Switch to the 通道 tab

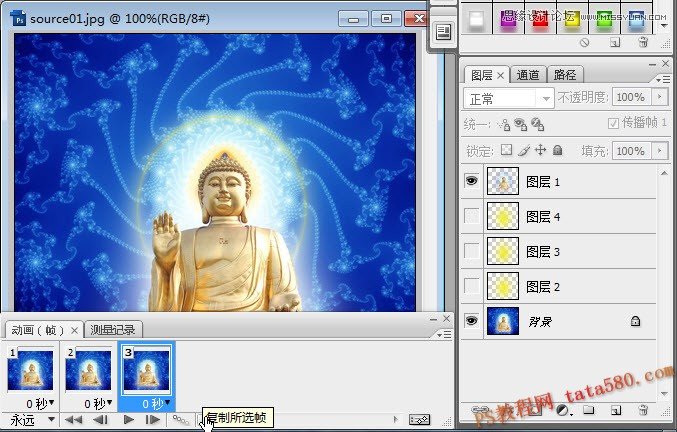528,75
